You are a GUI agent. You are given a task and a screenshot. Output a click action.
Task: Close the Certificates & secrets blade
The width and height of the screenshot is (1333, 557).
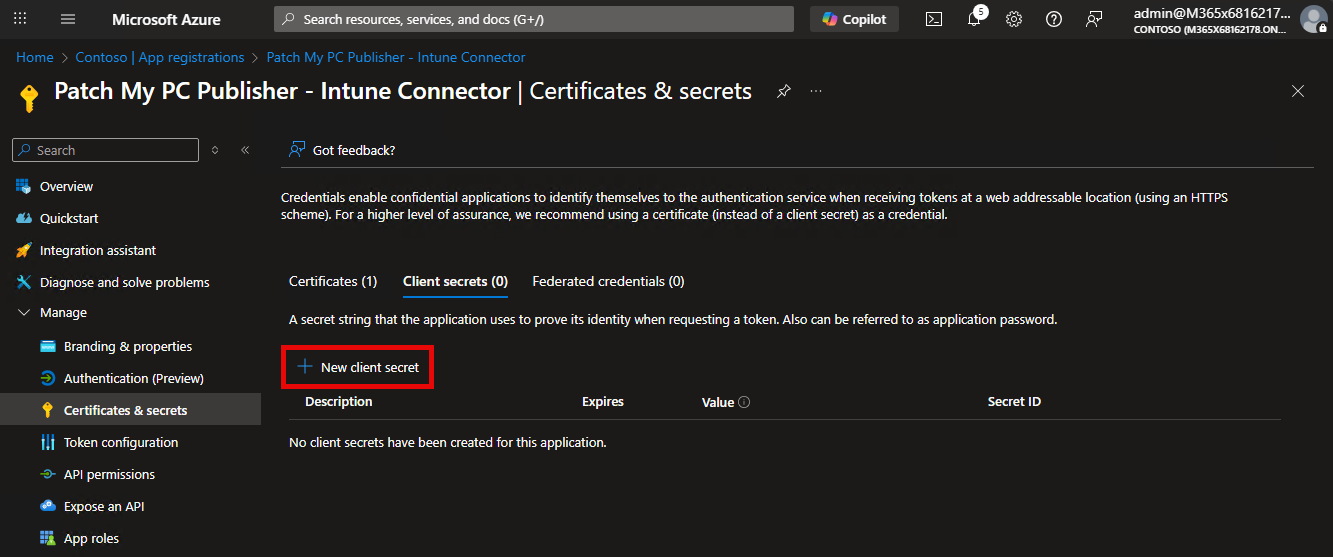1298,91
